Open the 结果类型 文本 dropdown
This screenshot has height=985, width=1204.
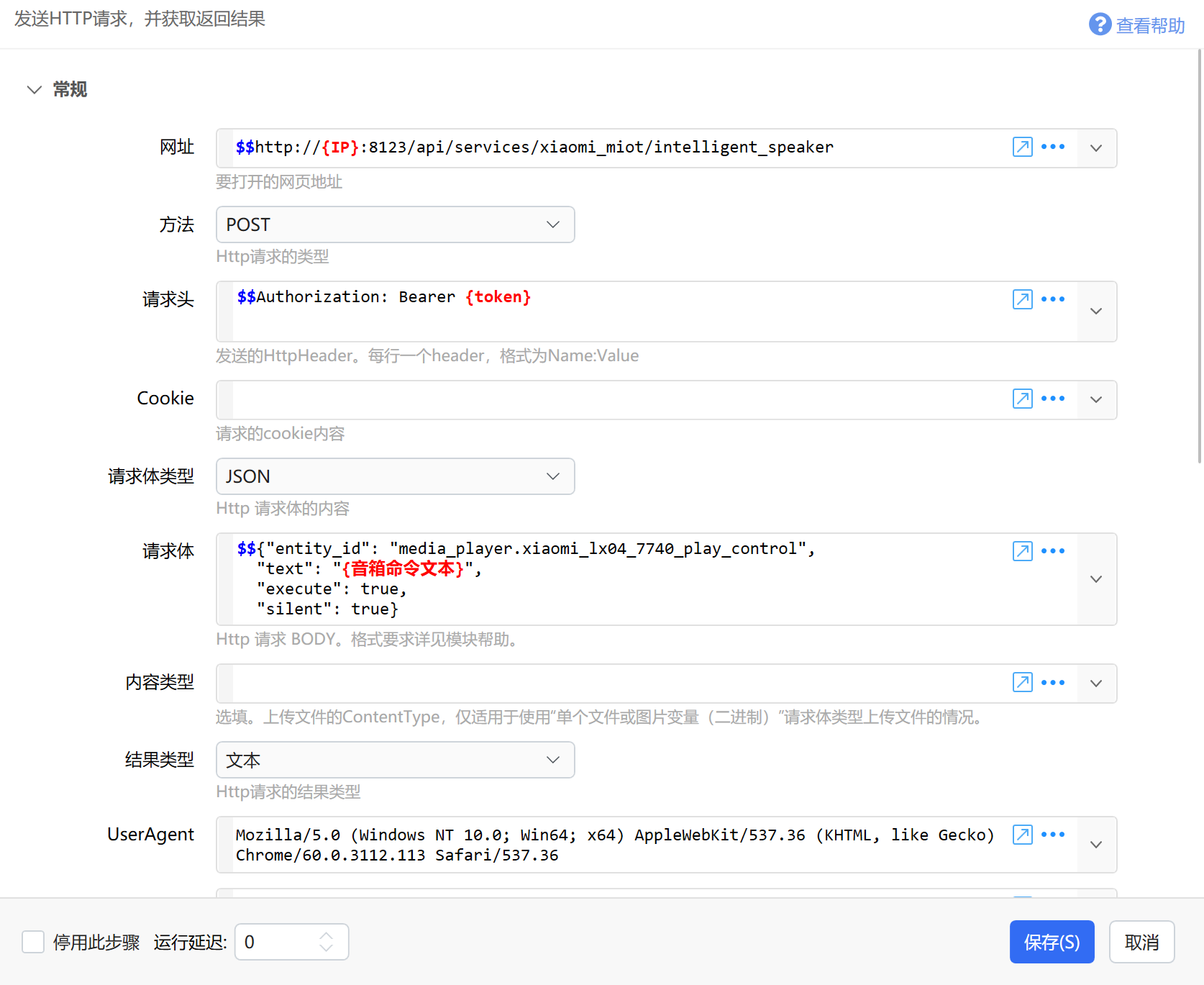(395, 760)
